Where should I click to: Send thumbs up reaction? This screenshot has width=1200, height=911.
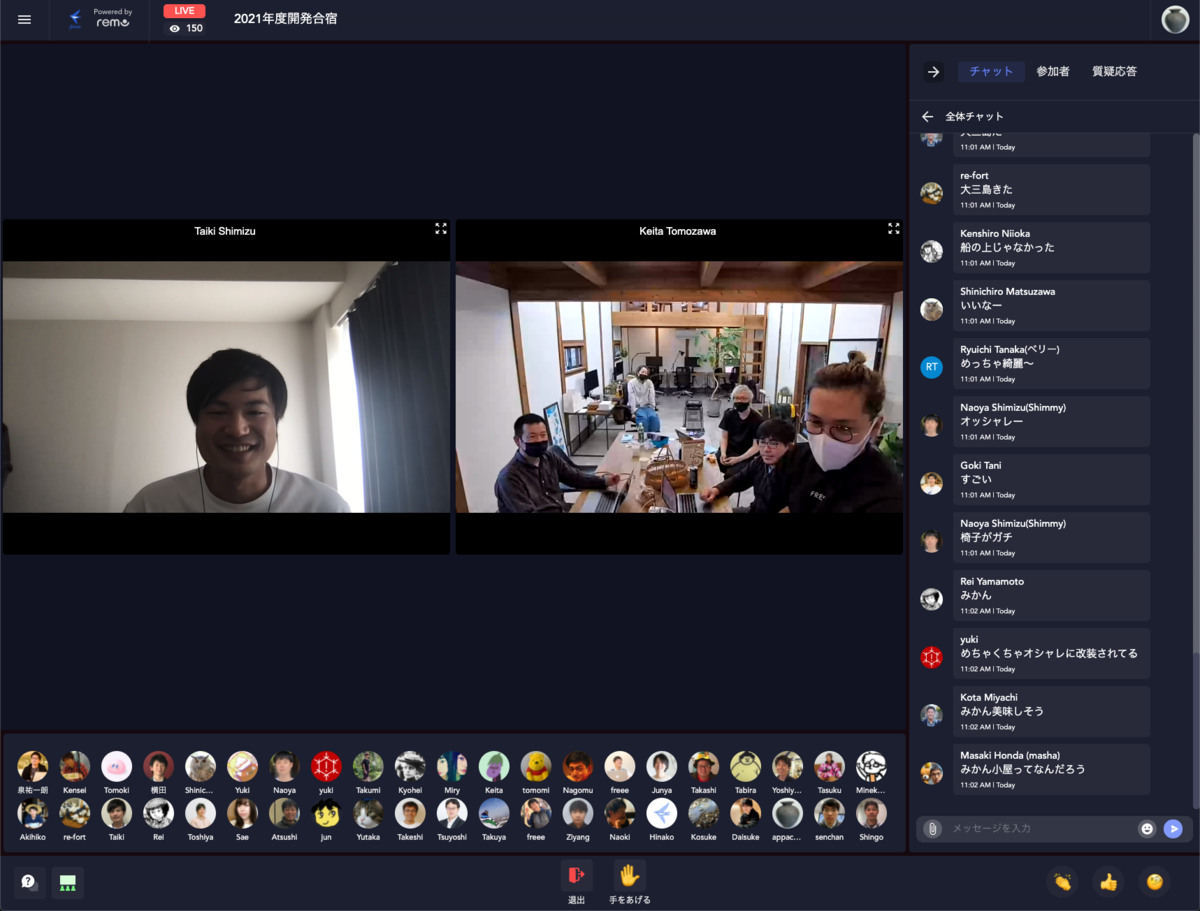1108,882
